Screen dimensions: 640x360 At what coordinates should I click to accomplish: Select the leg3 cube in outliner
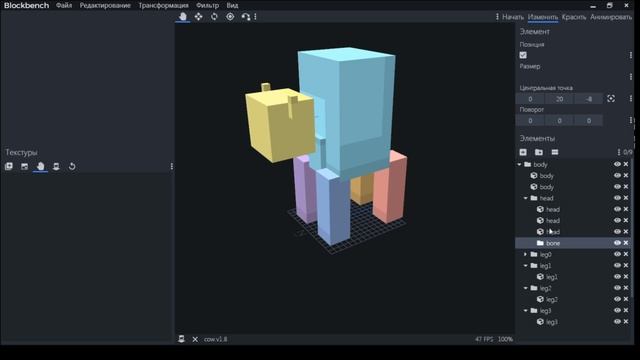pyautogui.click(x=573, y=322)
